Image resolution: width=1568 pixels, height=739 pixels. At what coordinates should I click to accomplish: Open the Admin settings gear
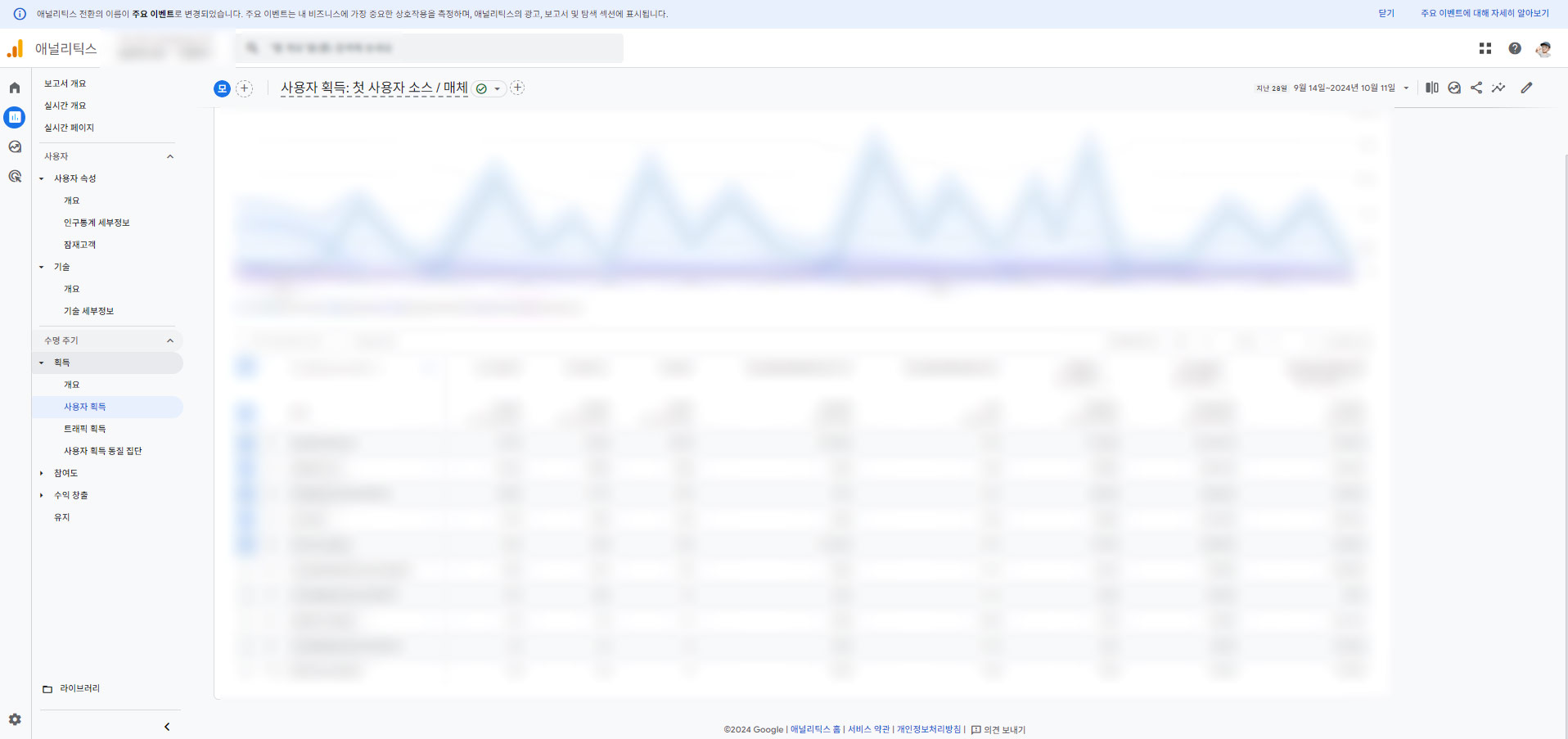coord(15,719)
